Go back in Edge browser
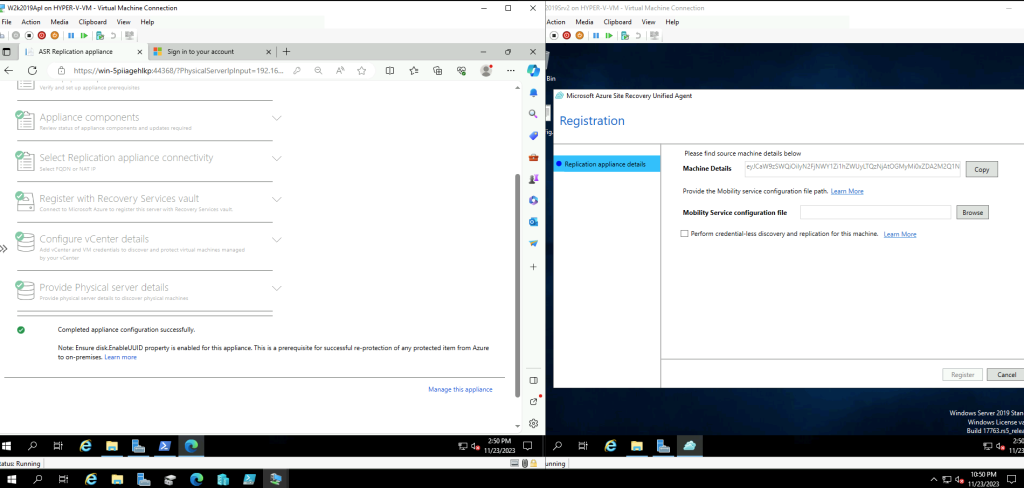This screenshot has width=1024, height=488. point(8,71)
